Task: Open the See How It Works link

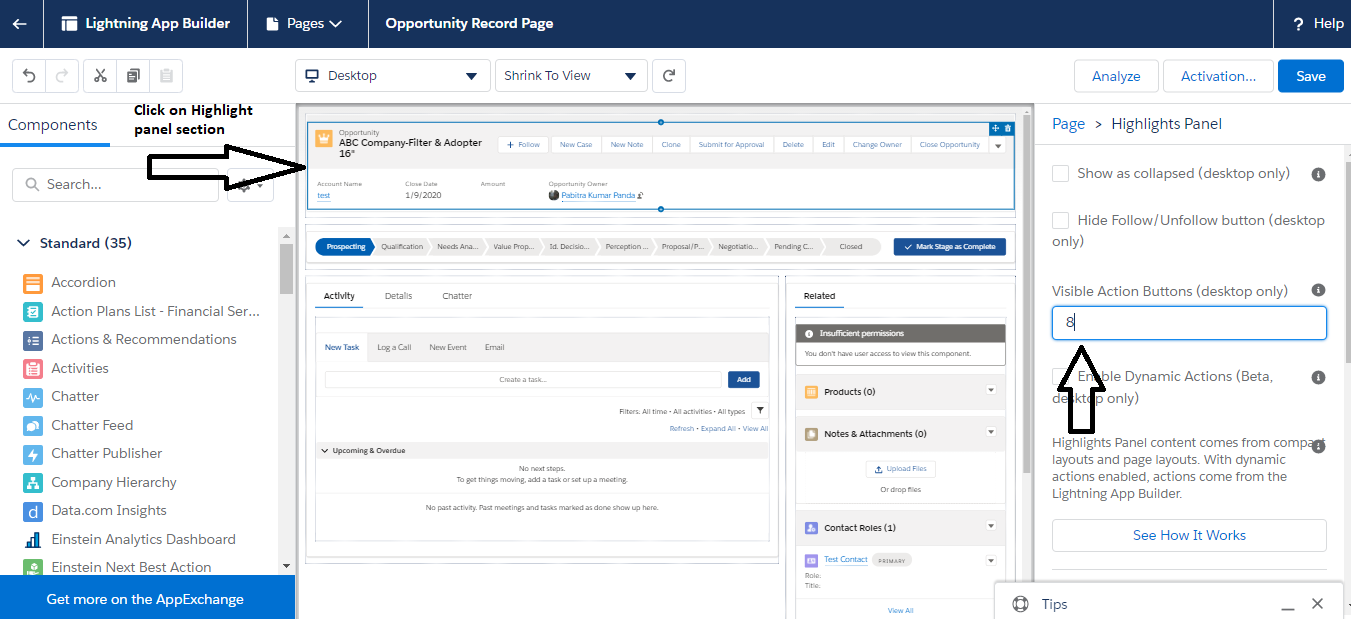Action: (x=1188, y=535)
